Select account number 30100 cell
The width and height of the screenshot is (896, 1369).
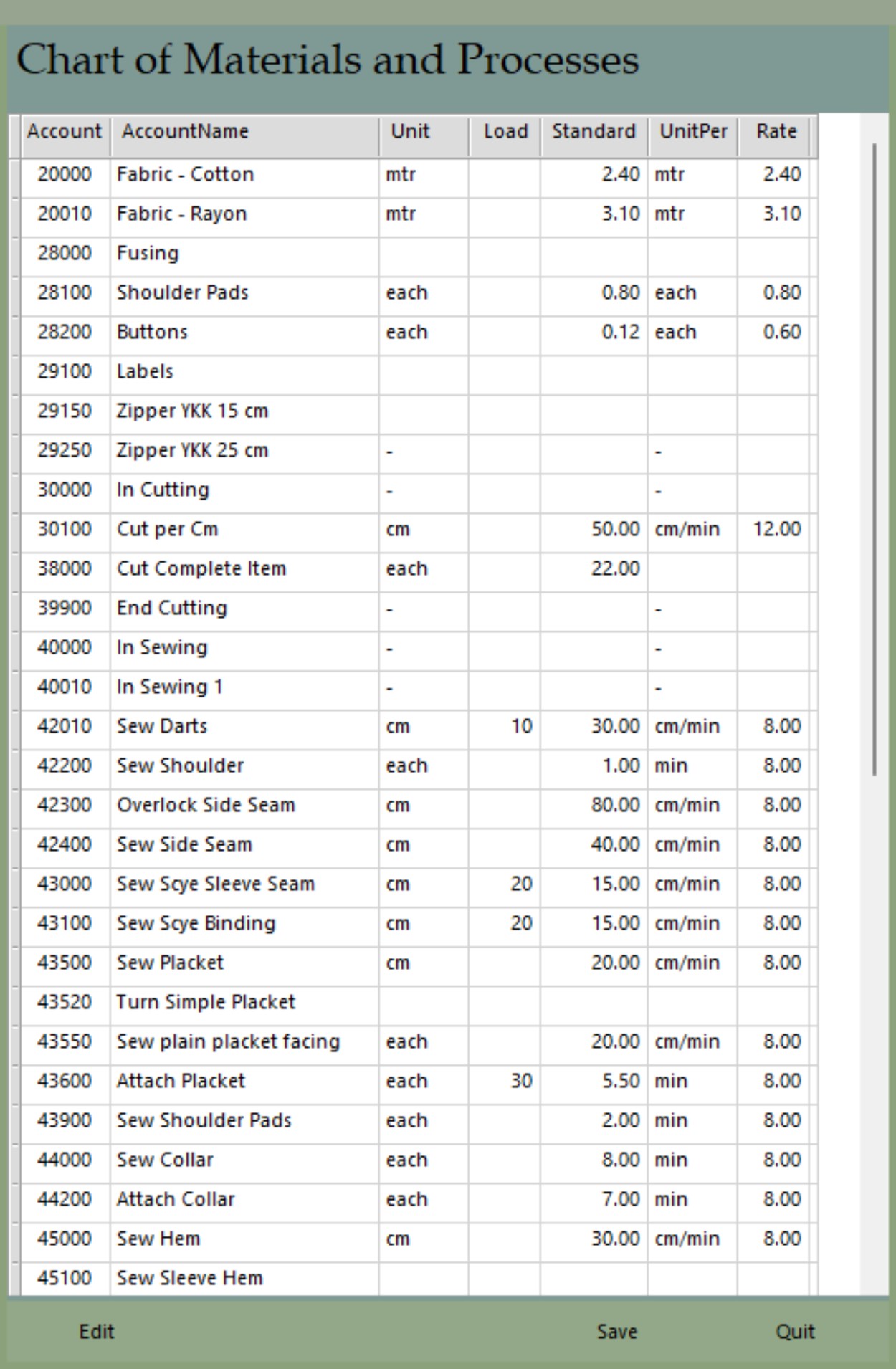pos(65,530)
